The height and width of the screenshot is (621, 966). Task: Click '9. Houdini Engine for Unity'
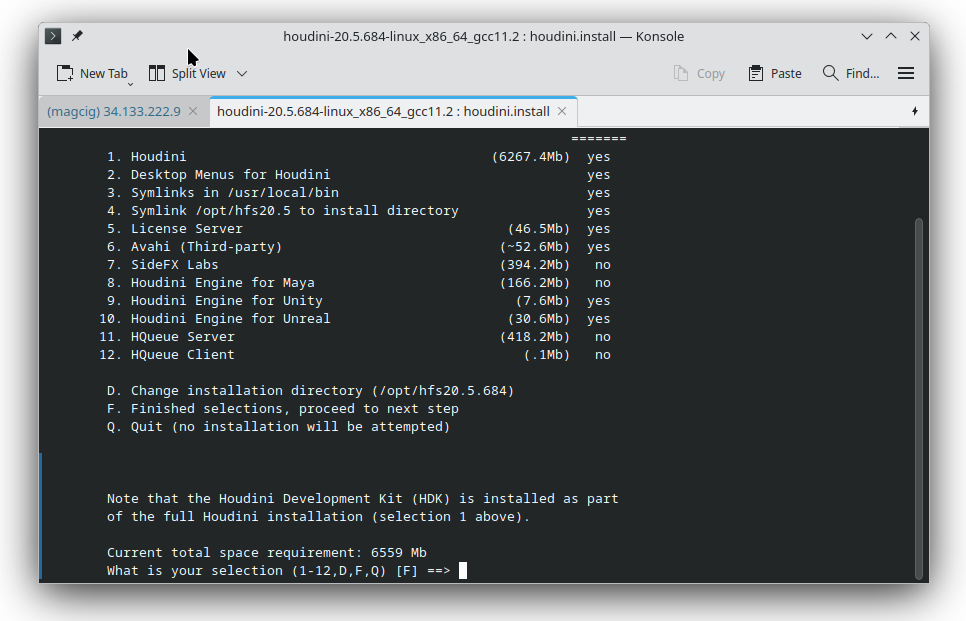215,301
